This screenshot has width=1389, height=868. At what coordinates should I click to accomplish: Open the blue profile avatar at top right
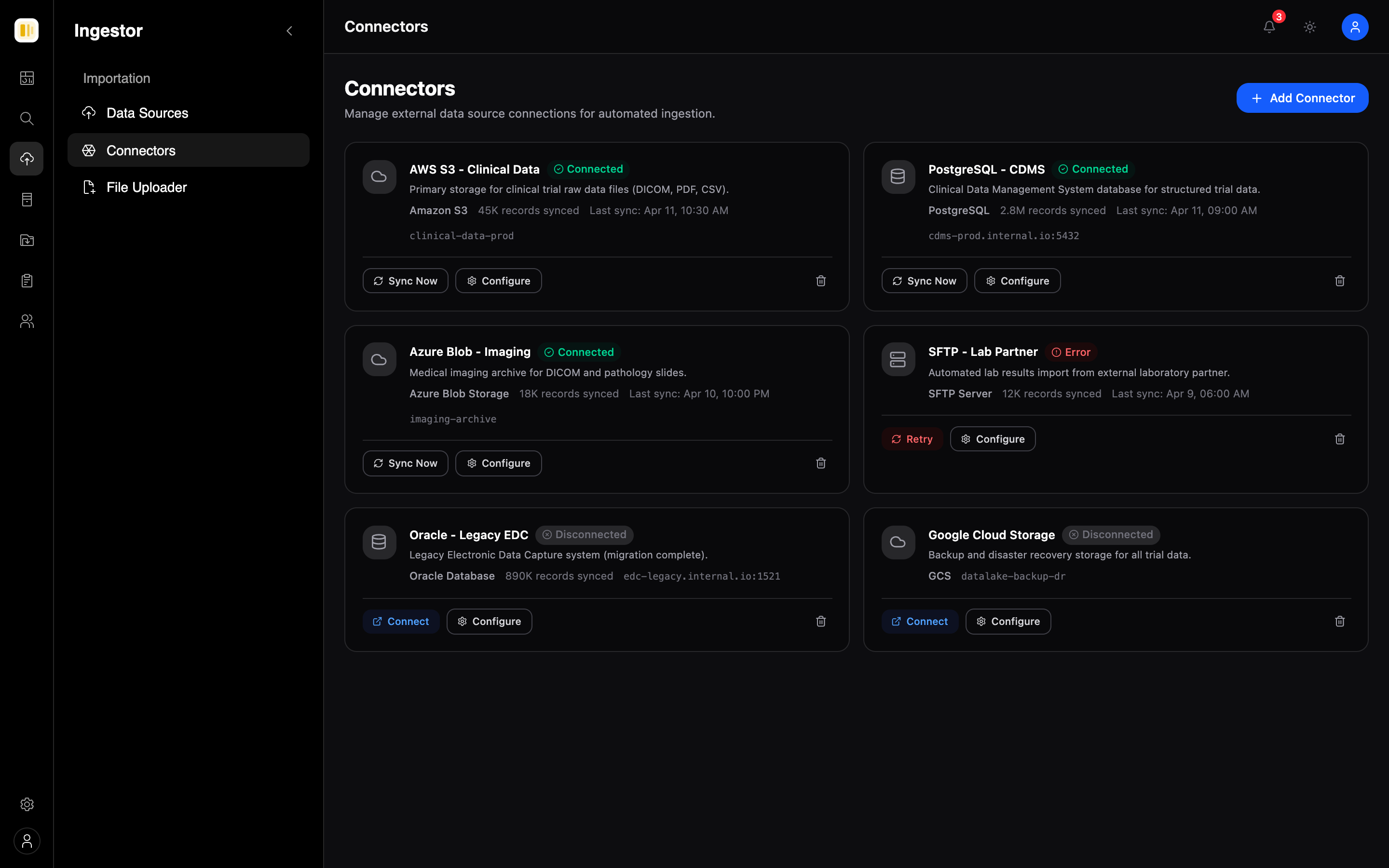click(1355, 27)
